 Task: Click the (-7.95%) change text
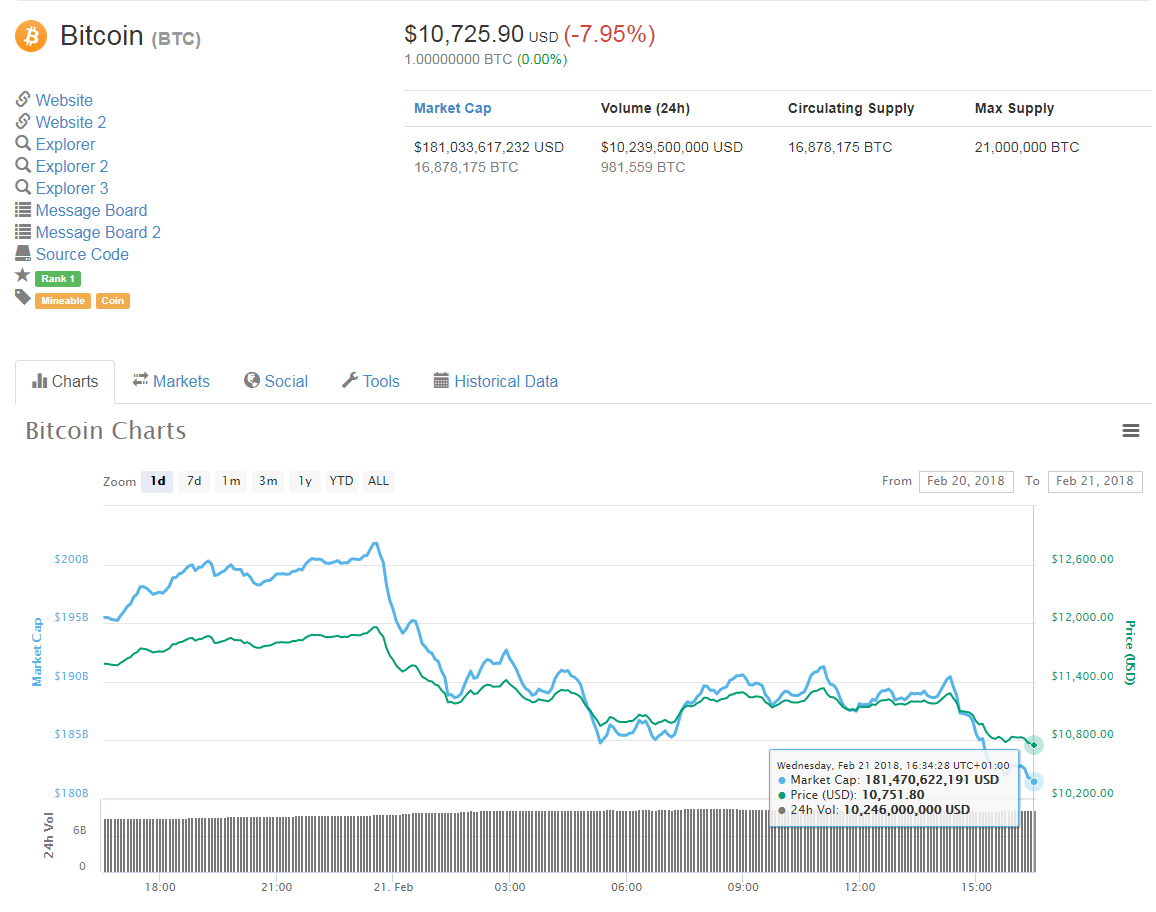click(610, 34)
